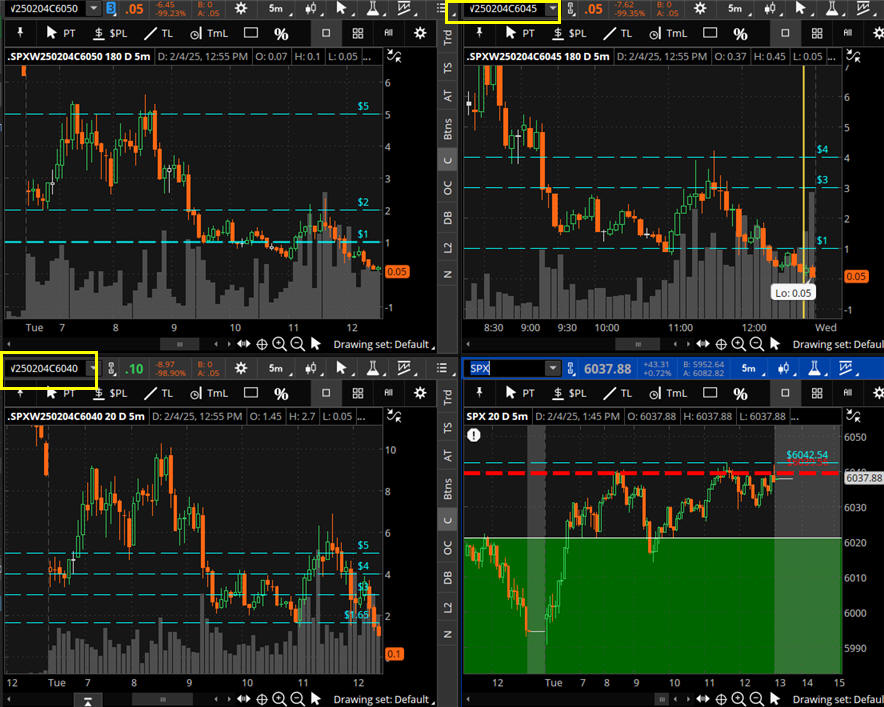Click the rectangle drawing tool in C6050 panel

250,32
